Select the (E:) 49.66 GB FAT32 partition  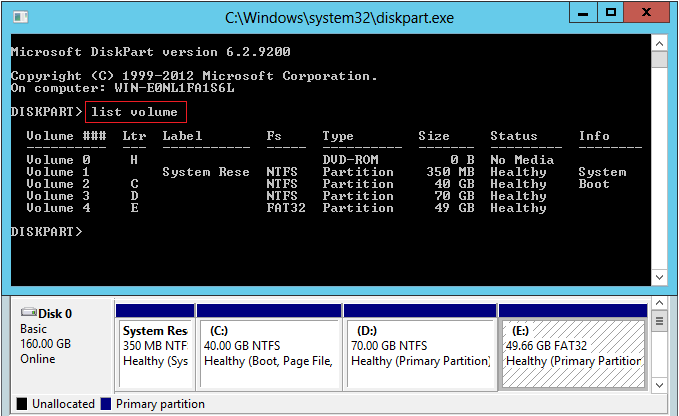point(570,346)
